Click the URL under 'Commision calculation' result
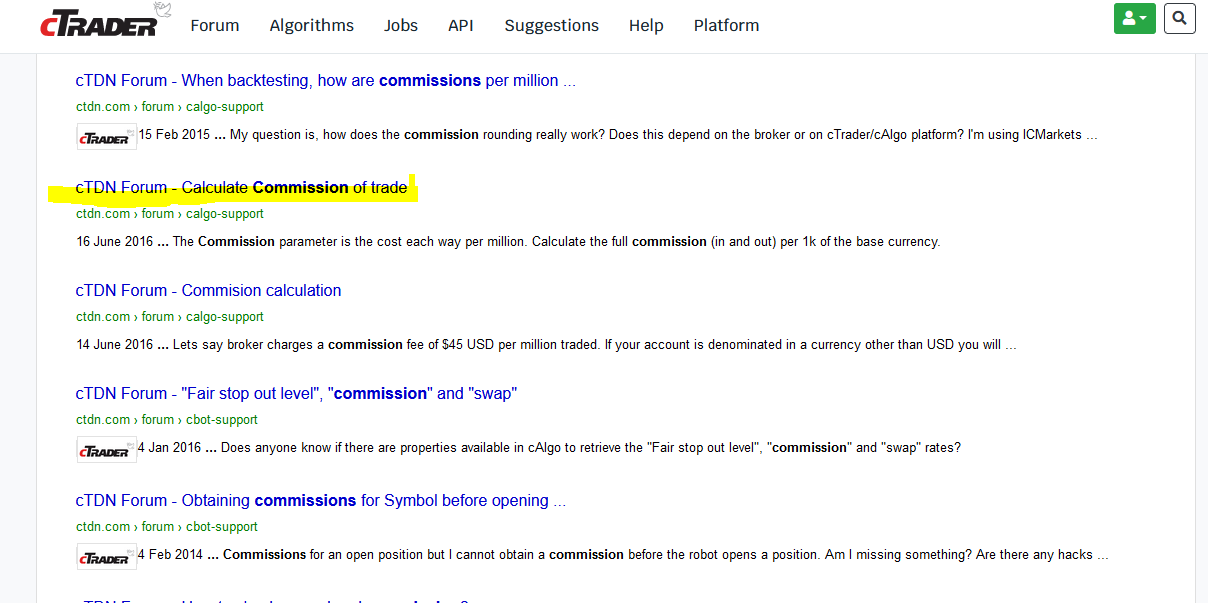 click(170, 317)
